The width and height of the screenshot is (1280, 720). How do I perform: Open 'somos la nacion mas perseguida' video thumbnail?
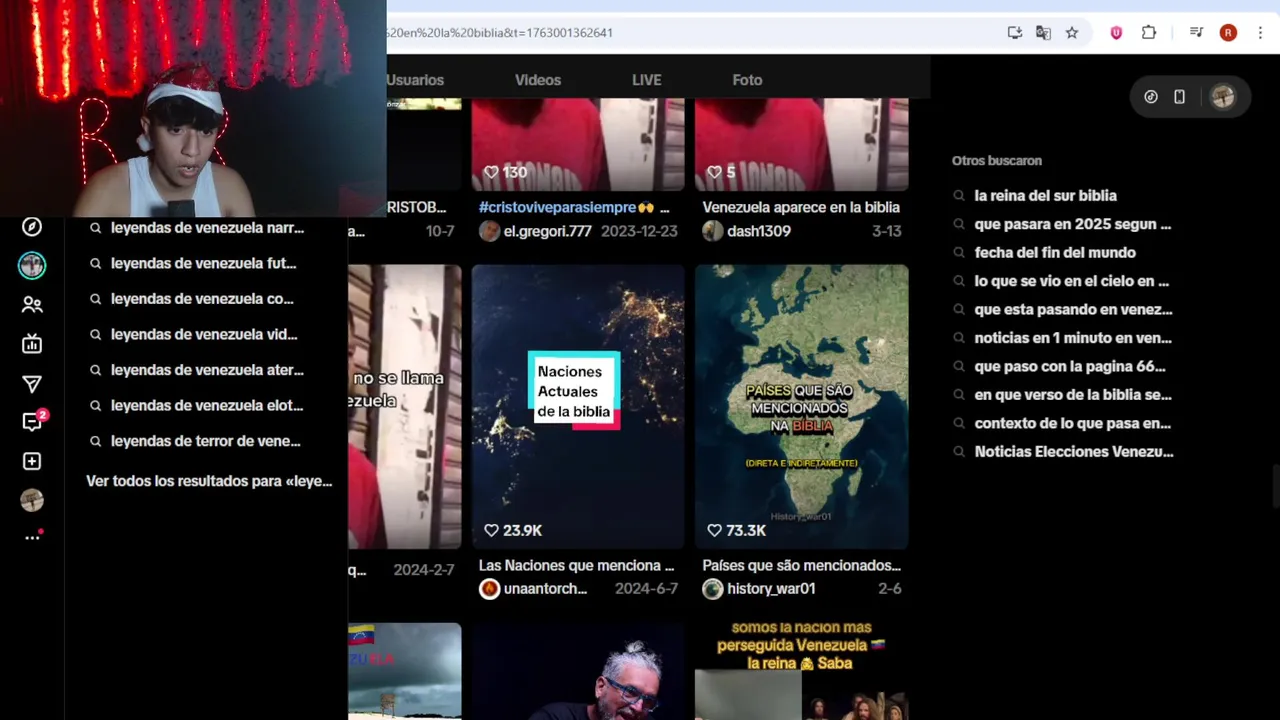coord(802,671)
